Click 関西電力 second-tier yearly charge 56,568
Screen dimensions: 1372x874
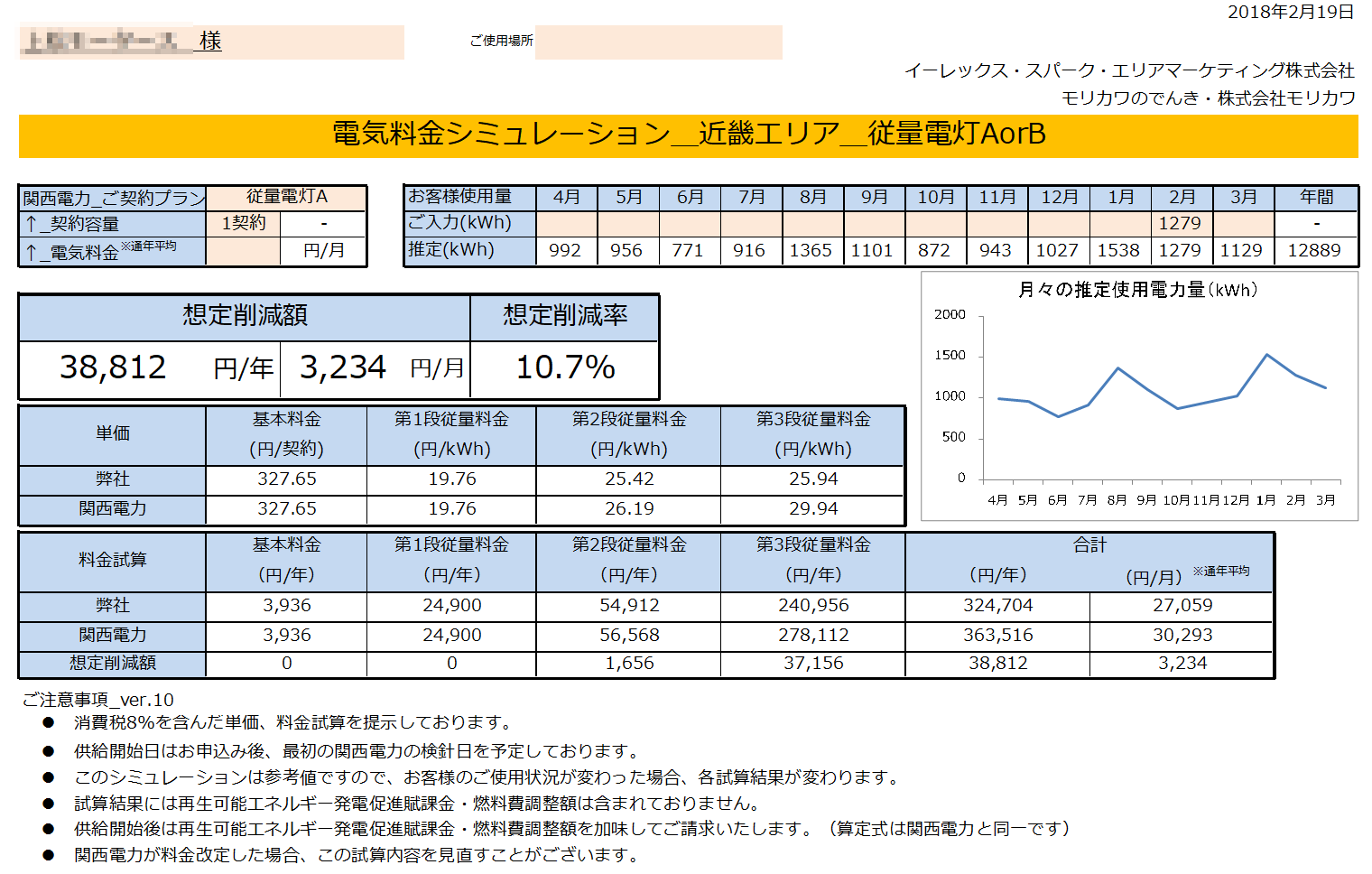[x=629, y=636]
